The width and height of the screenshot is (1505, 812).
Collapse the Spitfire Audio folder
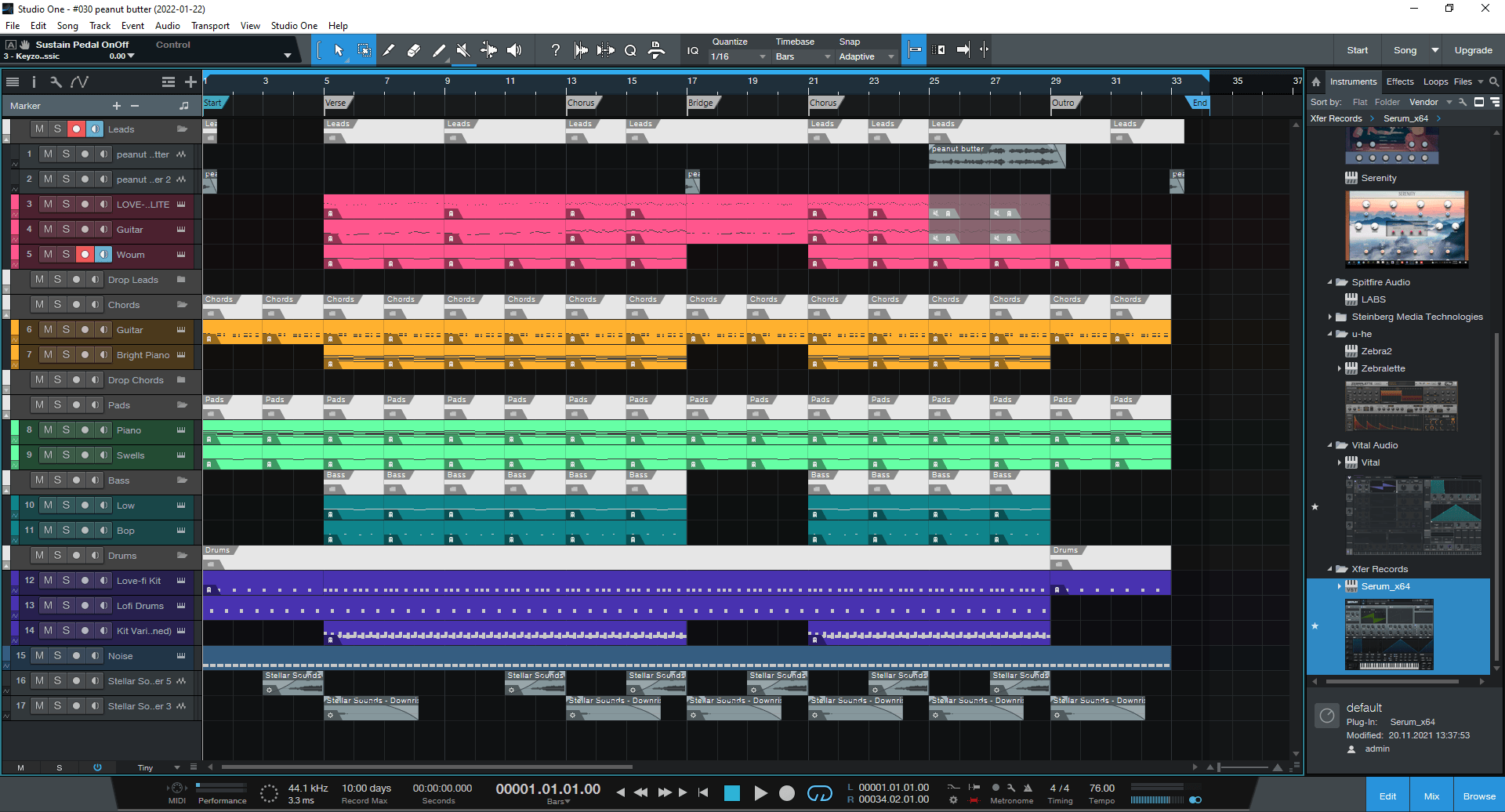click(x=1330, y=282)
